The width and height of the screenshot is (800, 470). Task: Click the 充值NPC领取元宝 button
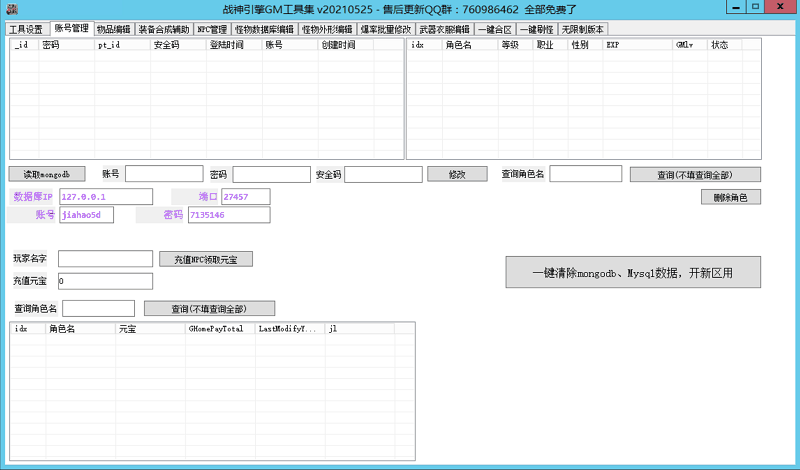(206, 259)
